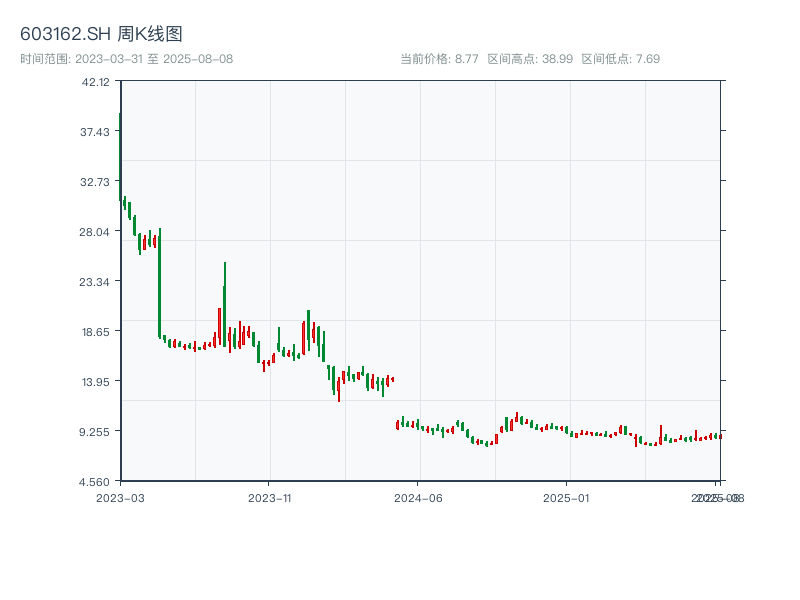
Task: Select the 2025-01 x-axis date label
Action: pos(568,497)
